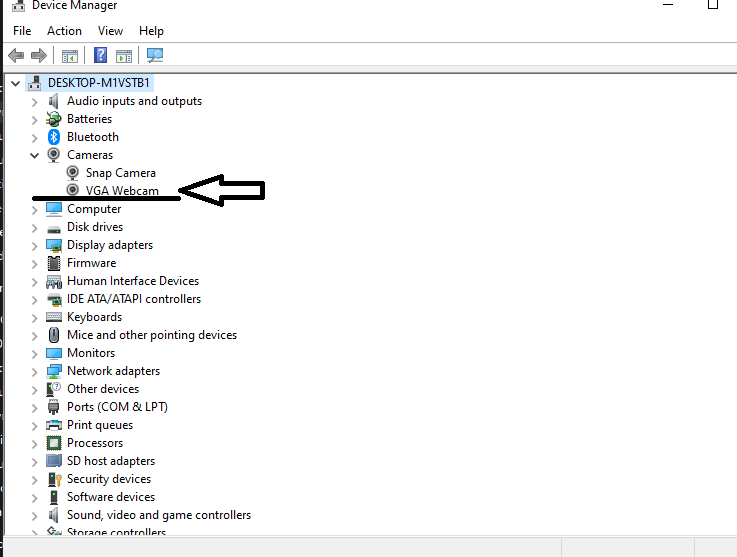Click the Ports plug icon
737x557 pixels.
pyautogui.click(x=54, y=407)
